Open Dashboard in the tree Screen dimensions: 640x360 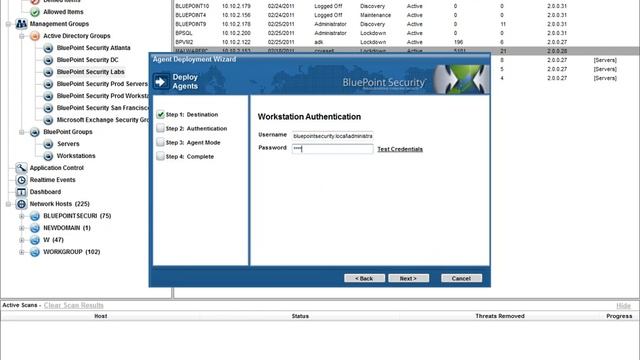click(45, 192)
